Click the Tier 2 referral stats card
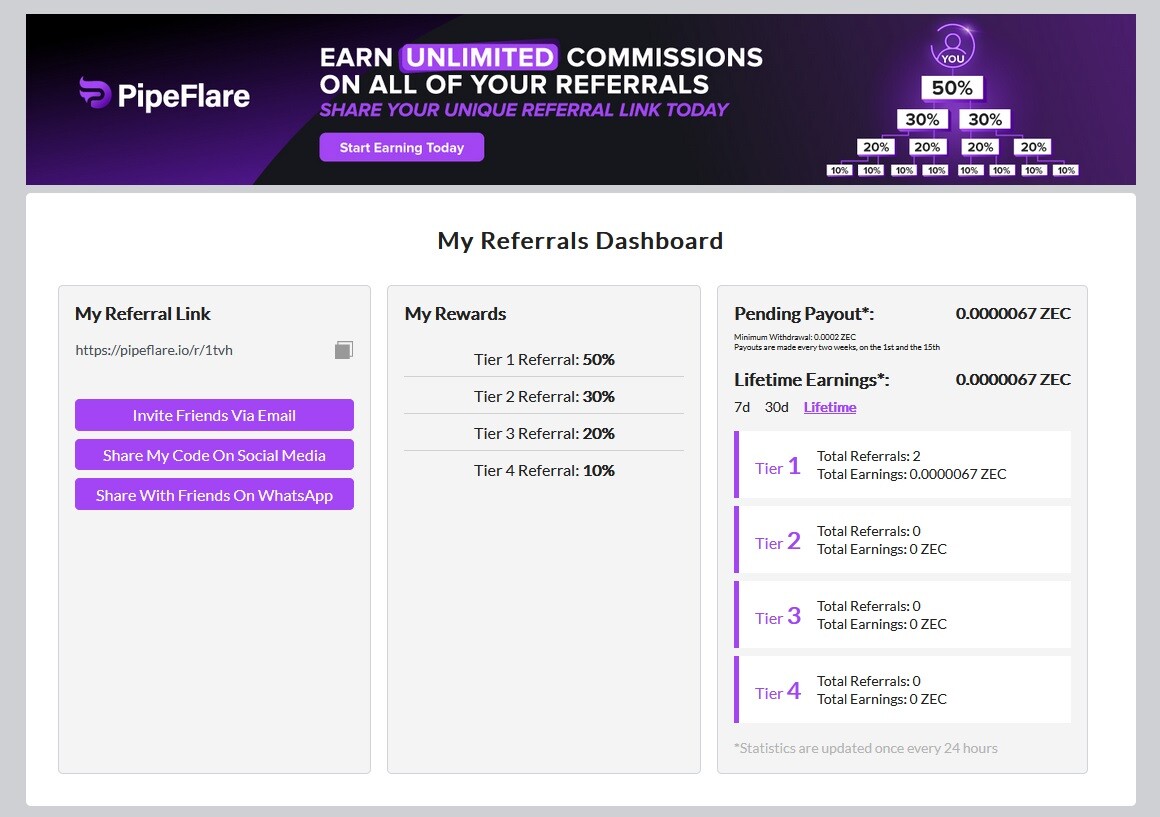 (903, 539)
